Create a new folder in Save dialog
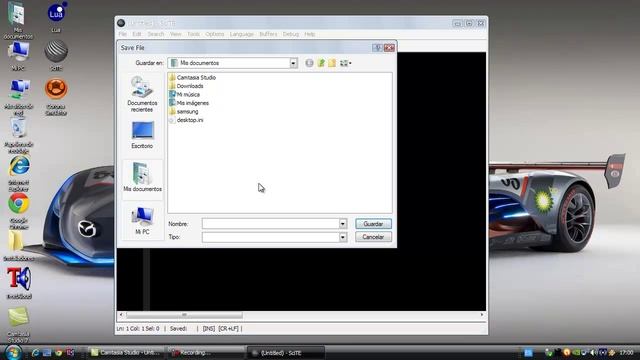 click(332, 63)
